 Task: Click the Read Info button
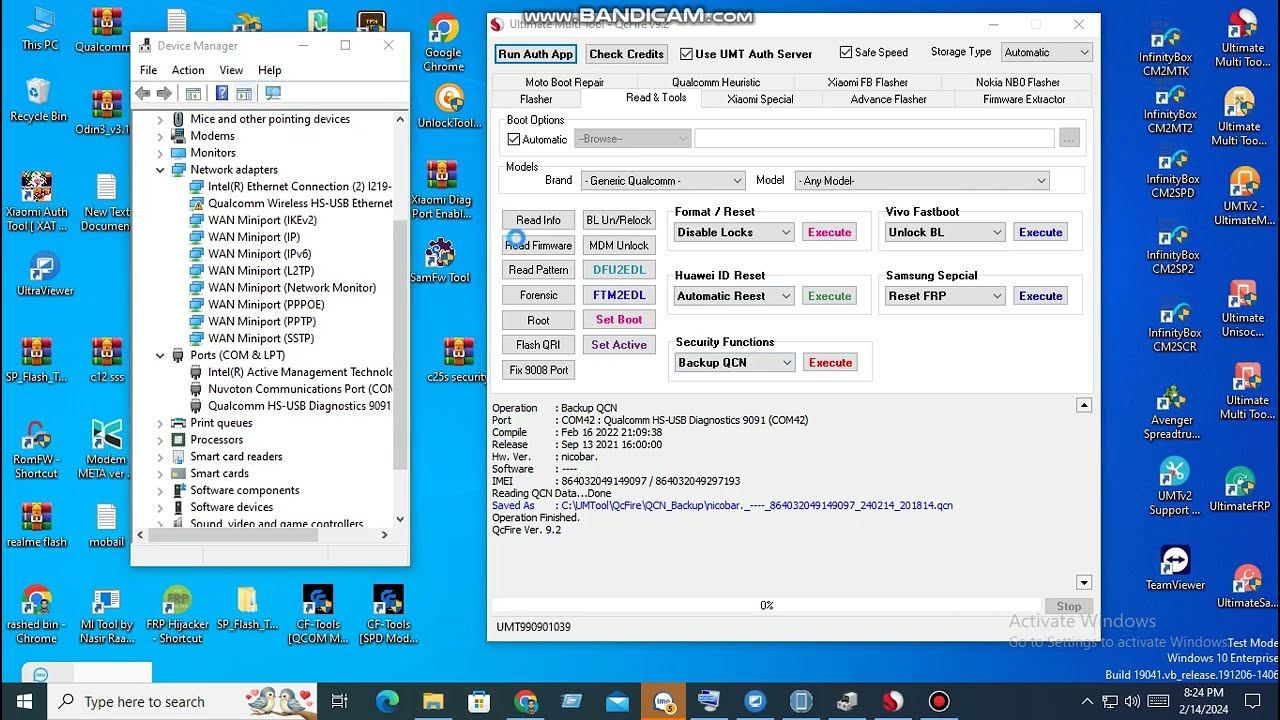coord(538,220)
